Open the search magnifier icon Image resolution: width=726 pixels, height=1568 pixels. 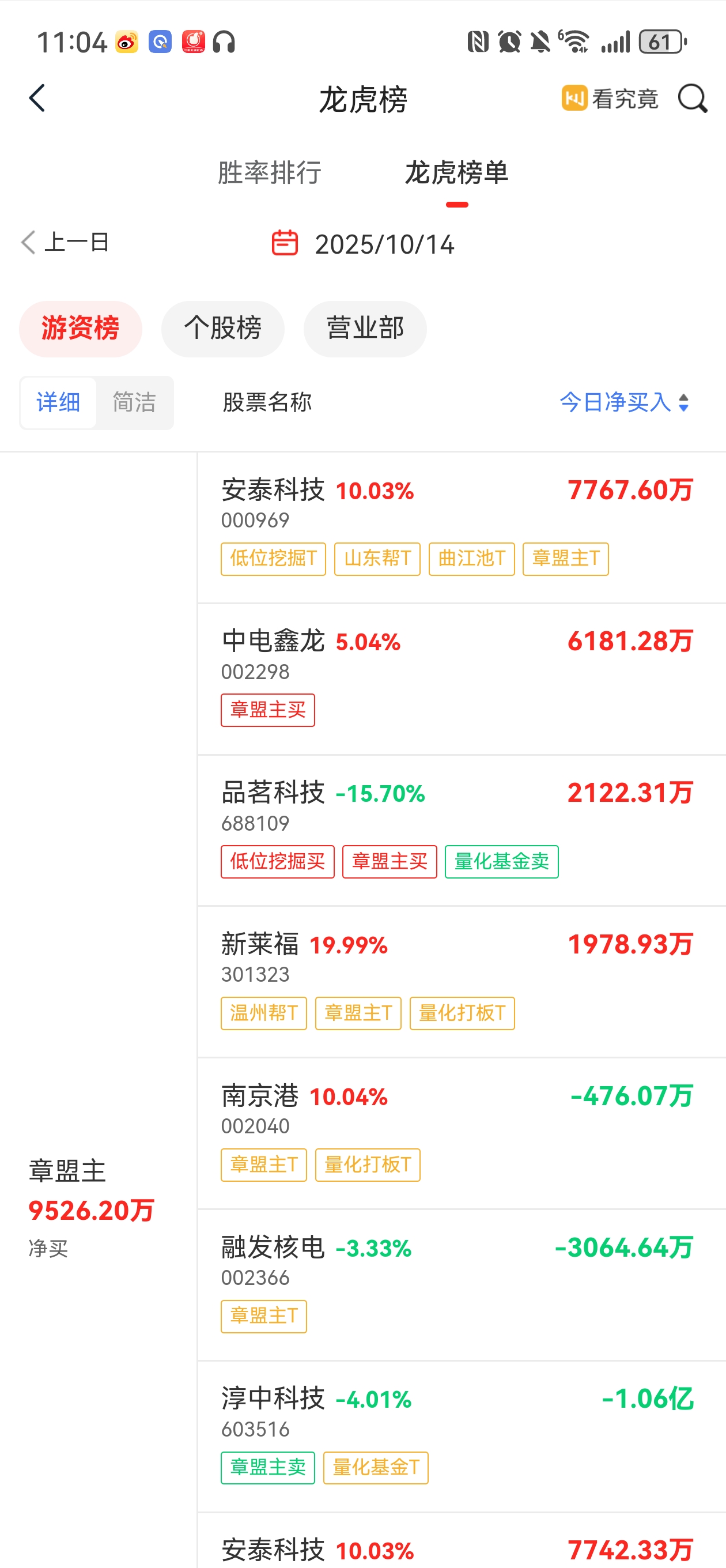693,98
